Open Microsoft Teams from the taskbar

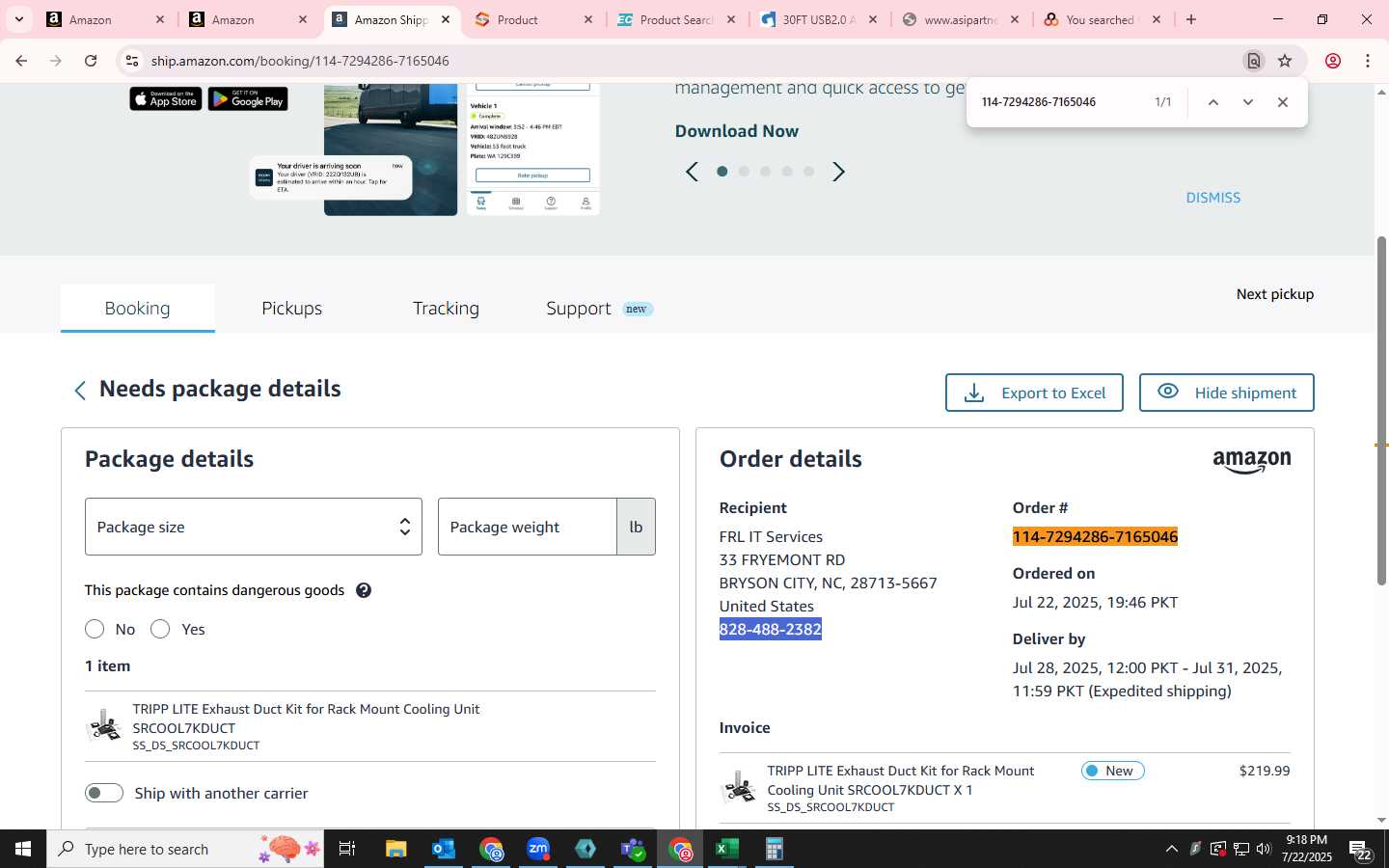633,849
